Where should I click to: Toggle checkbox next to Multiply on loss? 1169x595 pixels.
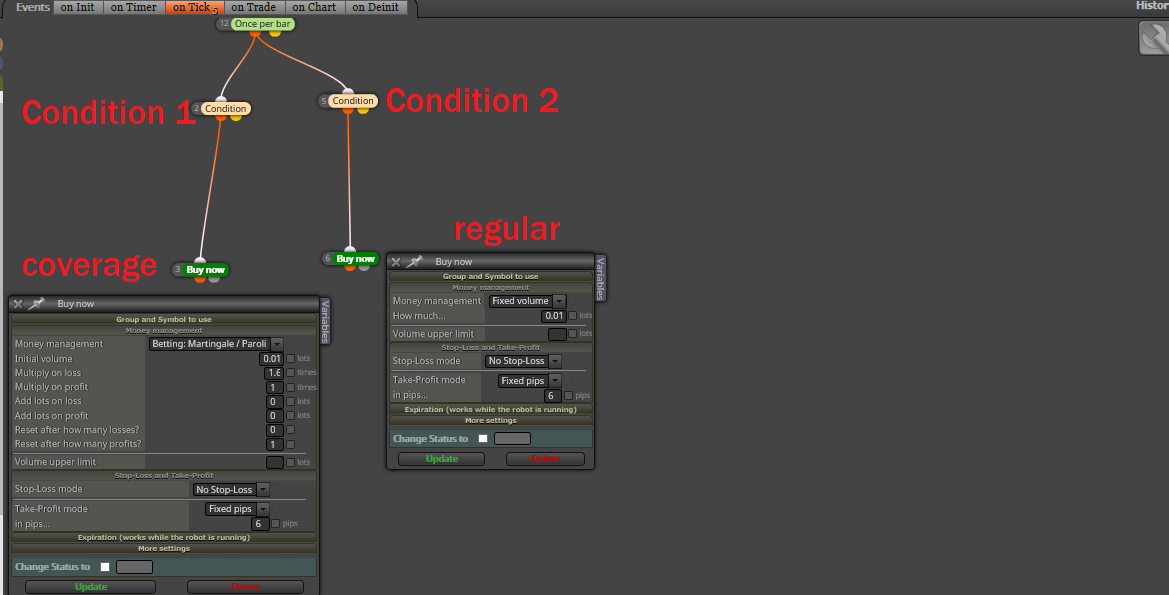[291, 373]
